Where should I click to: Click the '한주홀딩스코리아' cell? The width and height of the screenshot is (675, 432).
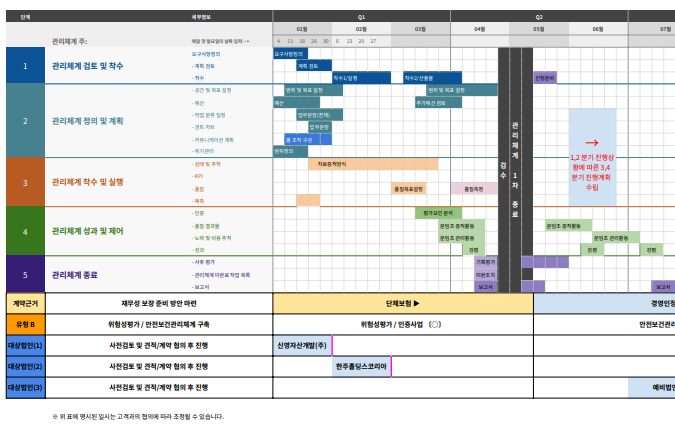pos(361,366)
